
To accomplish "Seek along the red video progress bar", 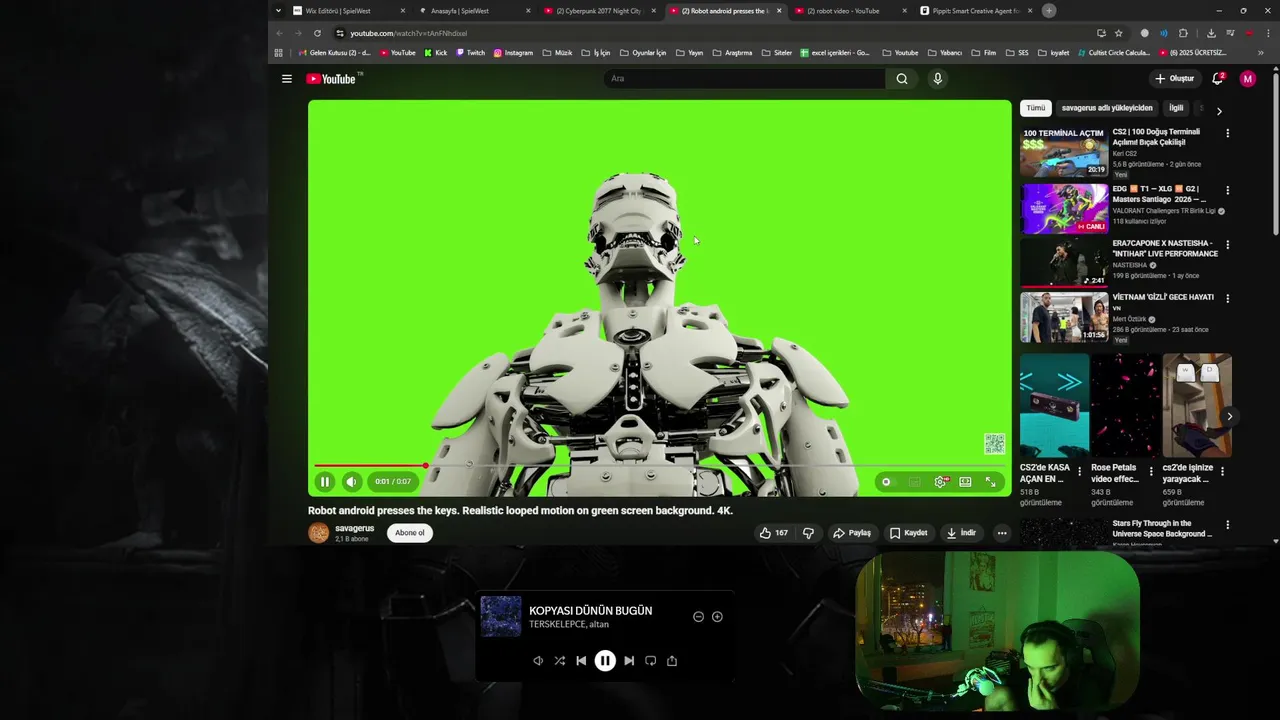I will [x=660, y=466].
